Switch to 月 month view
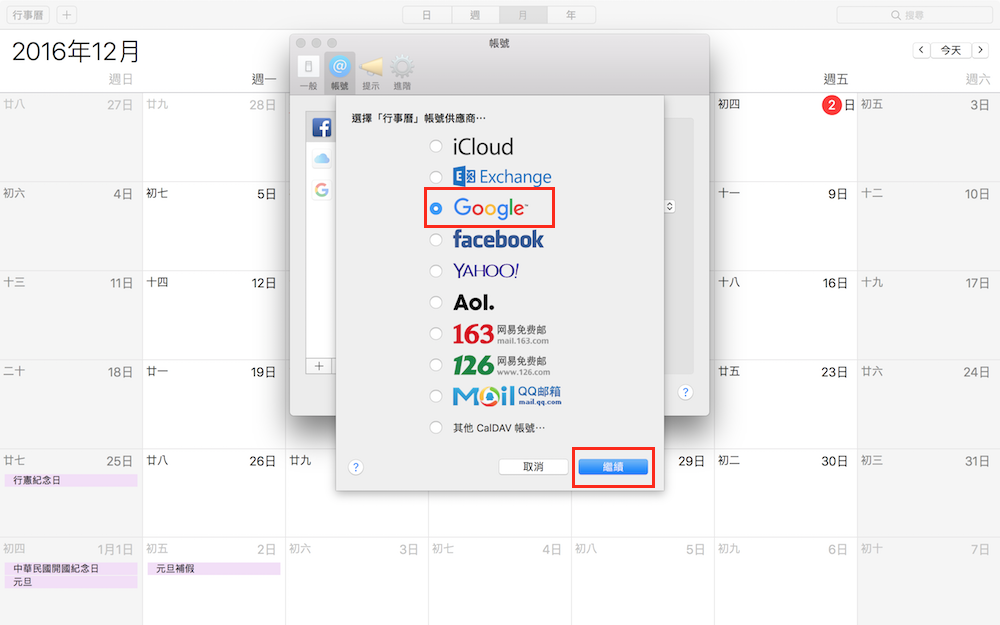This screenshot has width=1000, height=625. pyautogui.click(x=523, y=15)
